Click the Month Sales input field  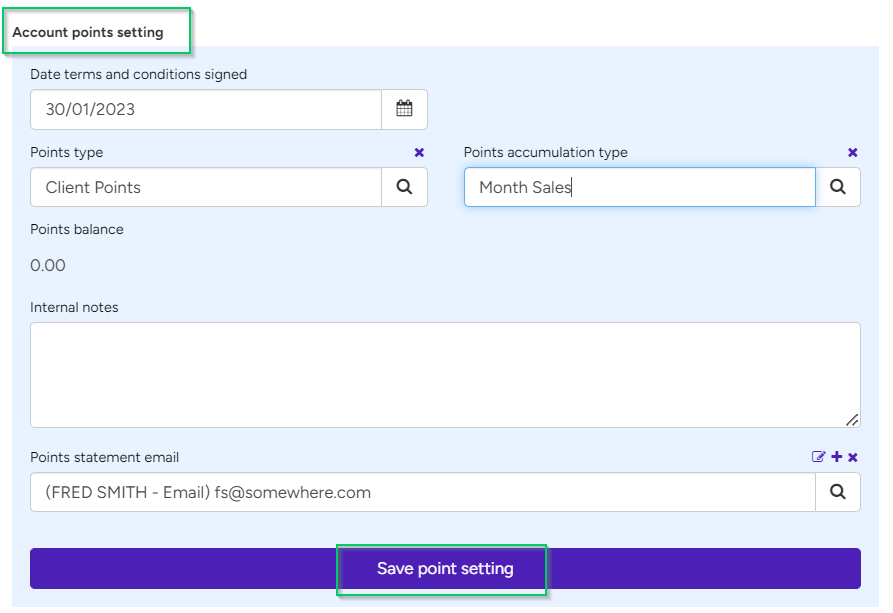tap(640, 187)
